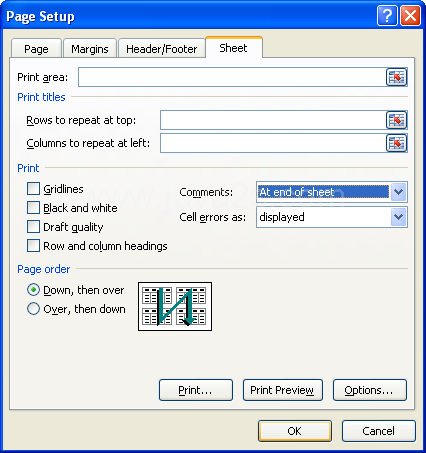Toggle the Draft quality checkbox

[x=33, y=227]
